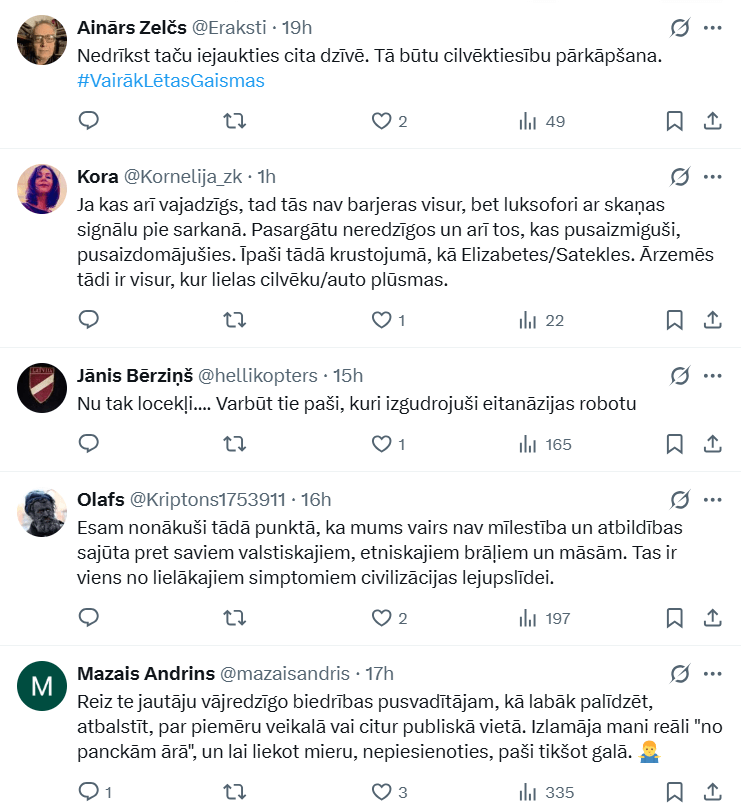The height and width of the screenshot is (803, 741).
Task: Click Mazais Andrins's green M avatar
Action: [x=43, y=686]
